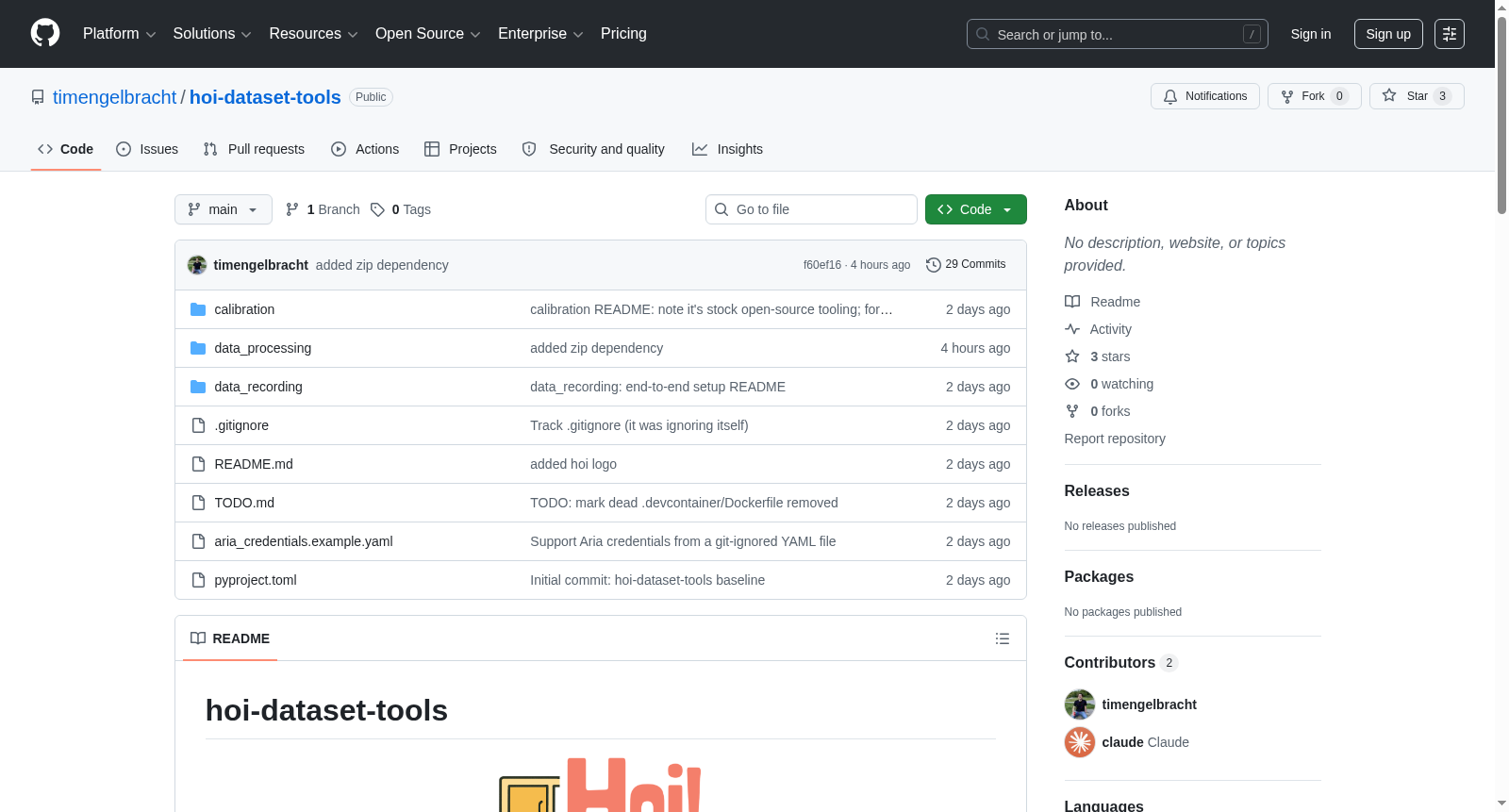Switch to the Insights tab
1509x812 pixels.
[x=727, y=149]
